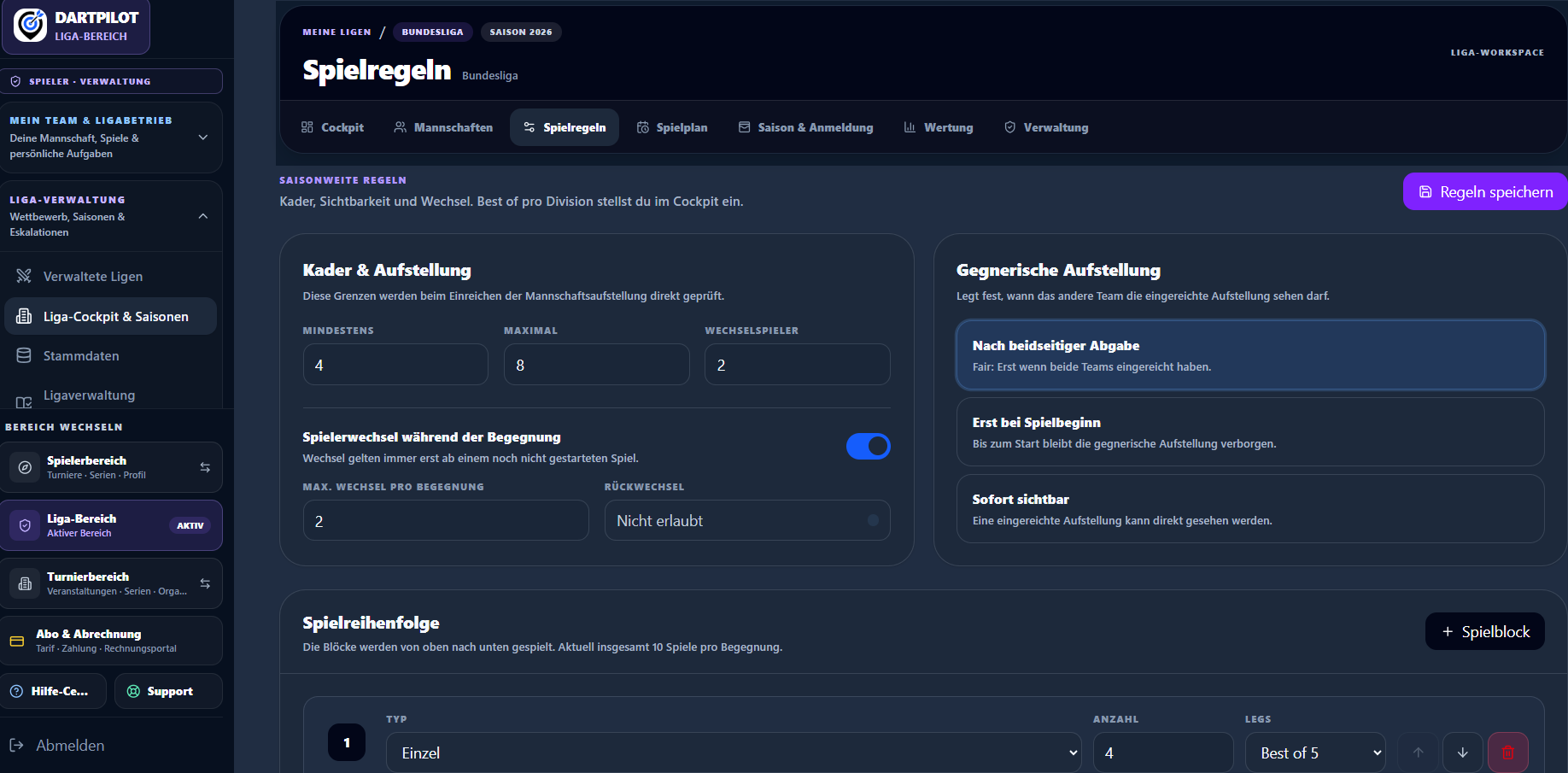1568x773 pixels.
Task: Click the Wechselspieler input field
Action: [798, 365]
